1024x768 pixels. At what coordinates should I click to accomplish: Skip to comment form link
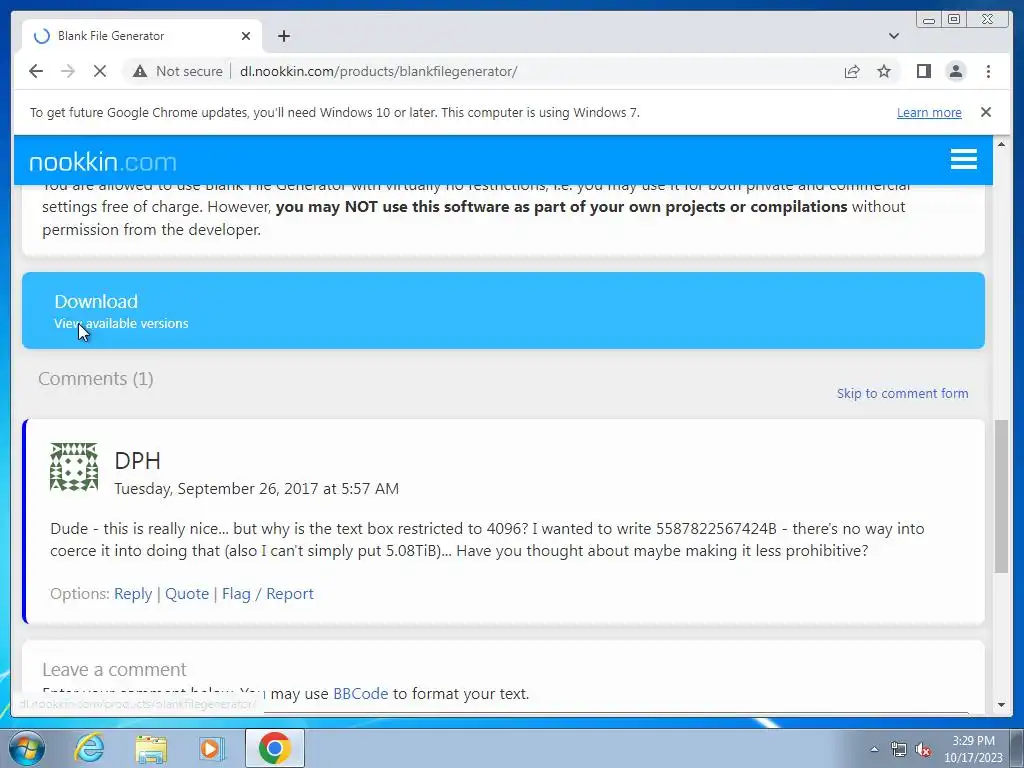click(x=903, y=393)
